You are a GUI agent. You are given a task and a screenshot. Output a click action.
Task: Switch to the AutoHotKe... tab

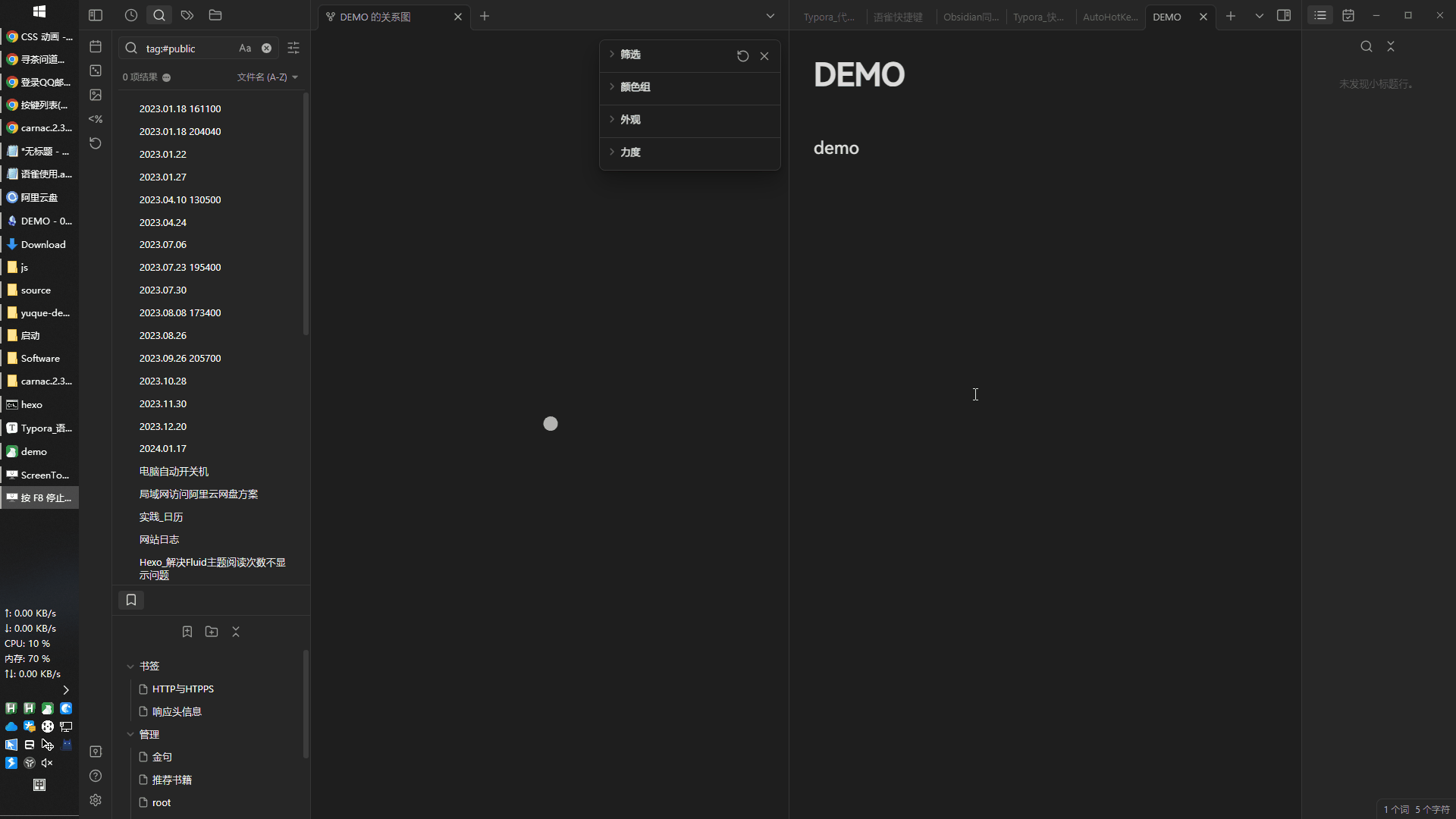pos(1110,17)
